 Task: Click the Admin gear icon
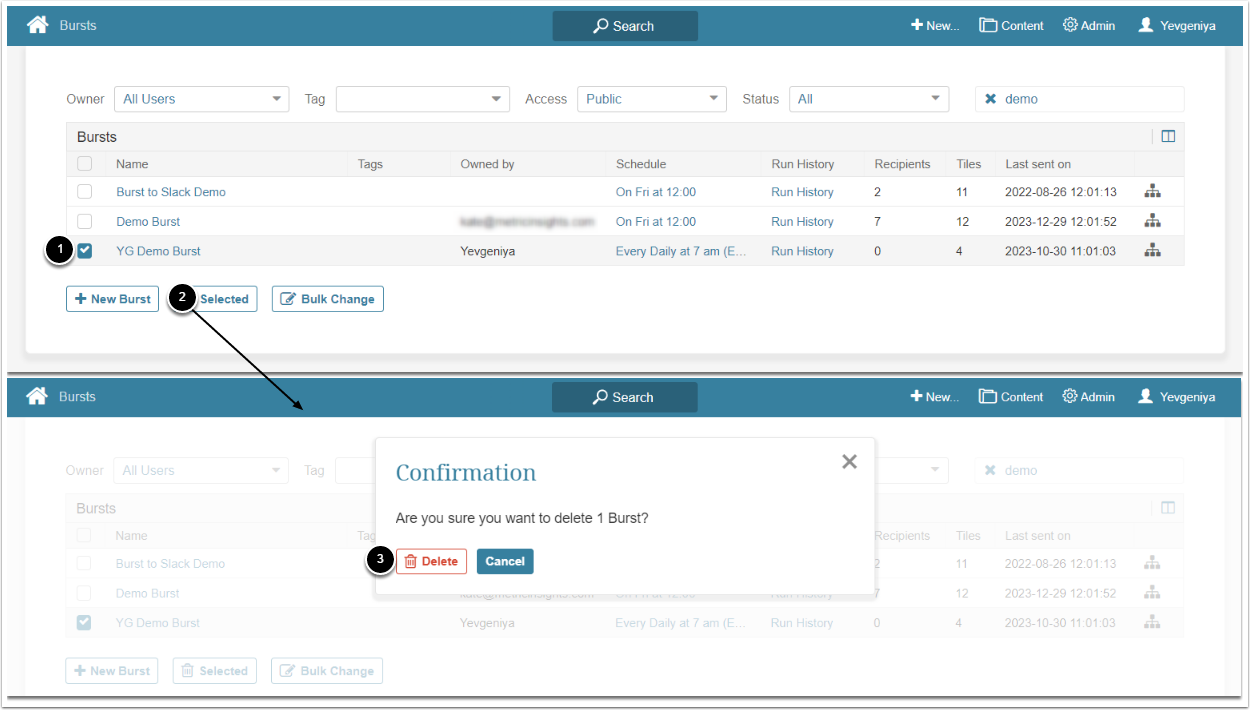(x=1070, y=25)
